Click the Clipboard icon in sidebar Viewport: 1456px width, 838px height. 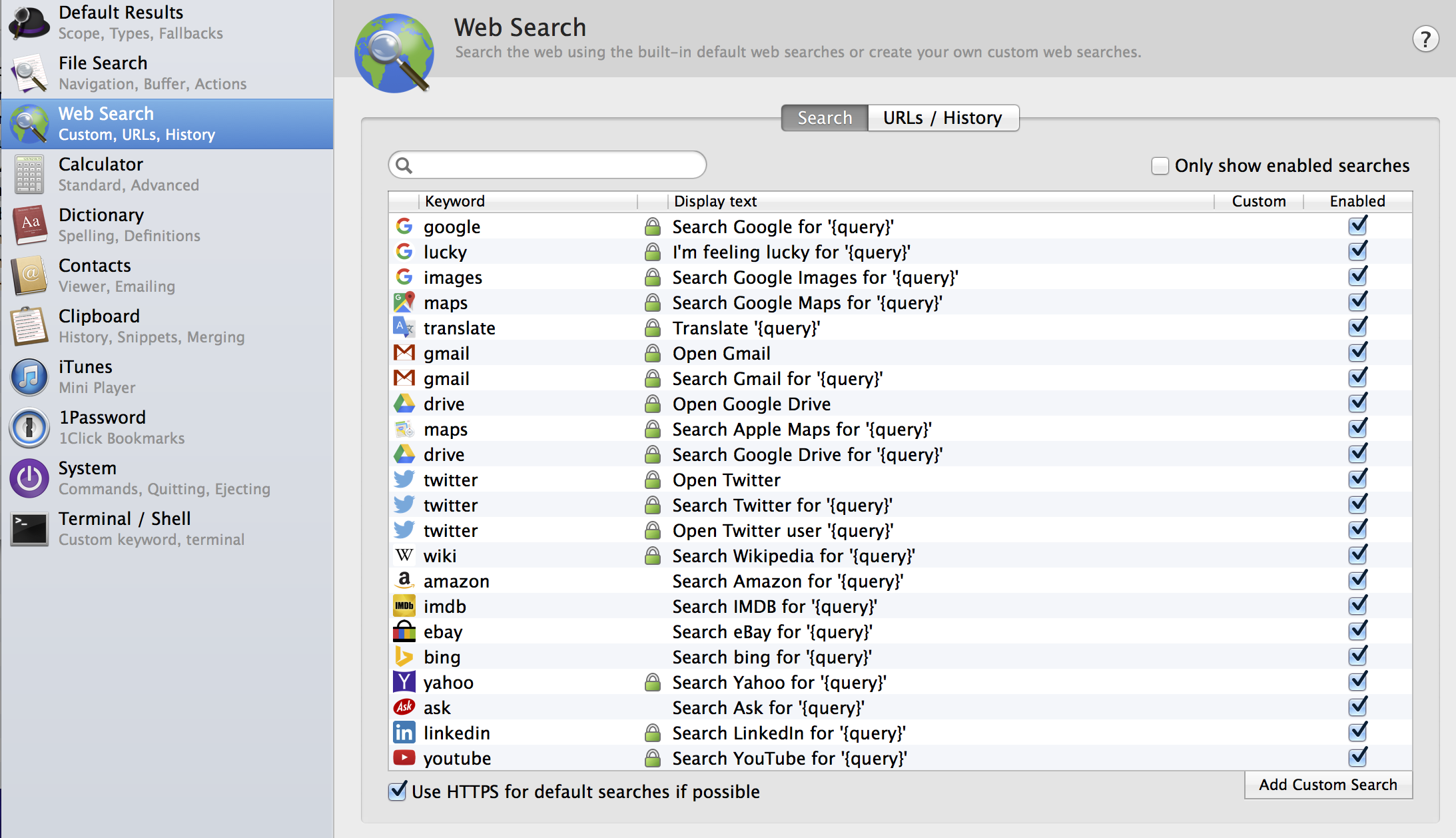click(29, 326)
